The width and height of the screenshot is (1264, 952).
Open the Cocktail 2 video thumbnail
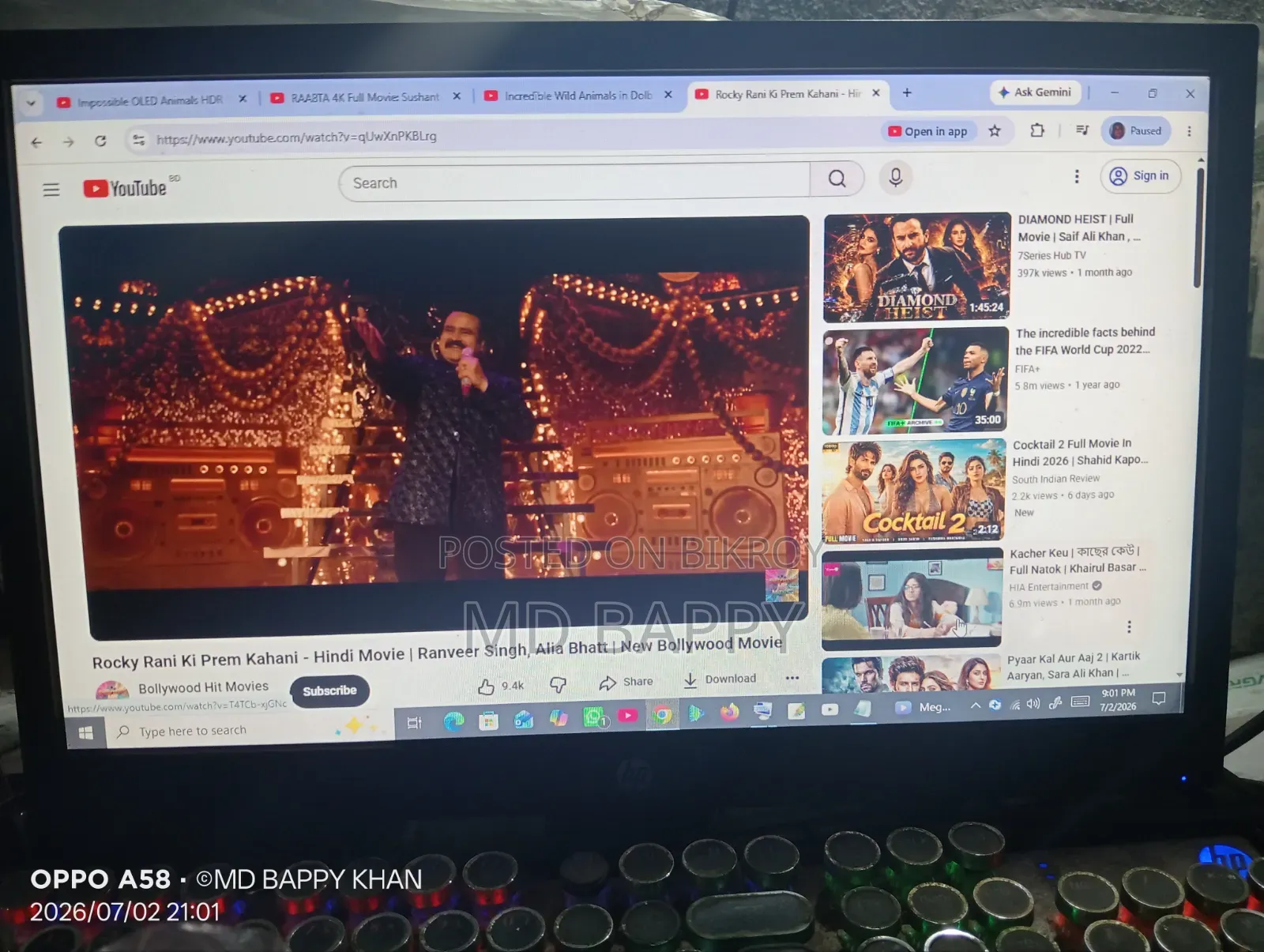[x=913, y=492]
